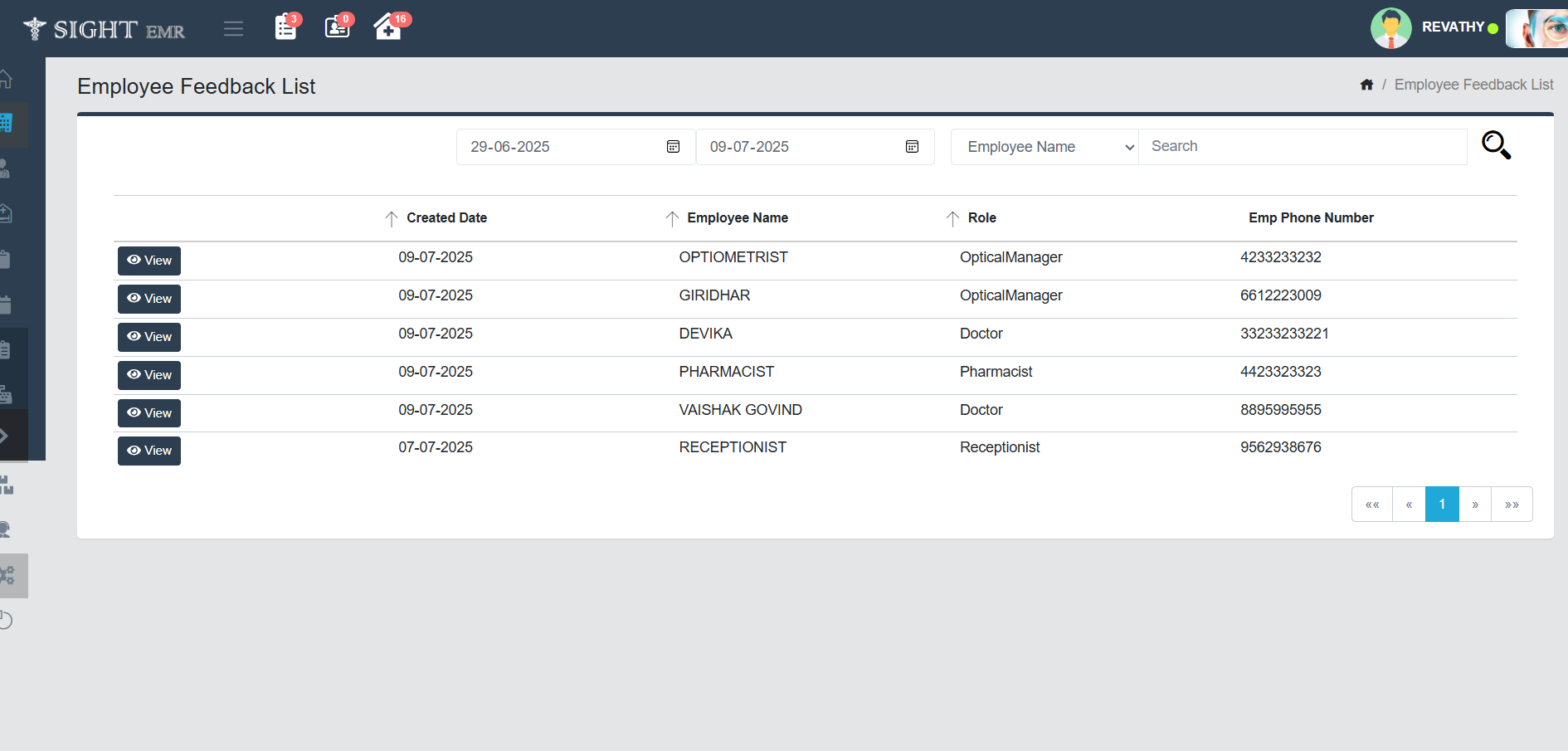The image size is (1568, 751).
Task: Expand the Employee Name filter dropdown
Action: (x=1045, y=147)
